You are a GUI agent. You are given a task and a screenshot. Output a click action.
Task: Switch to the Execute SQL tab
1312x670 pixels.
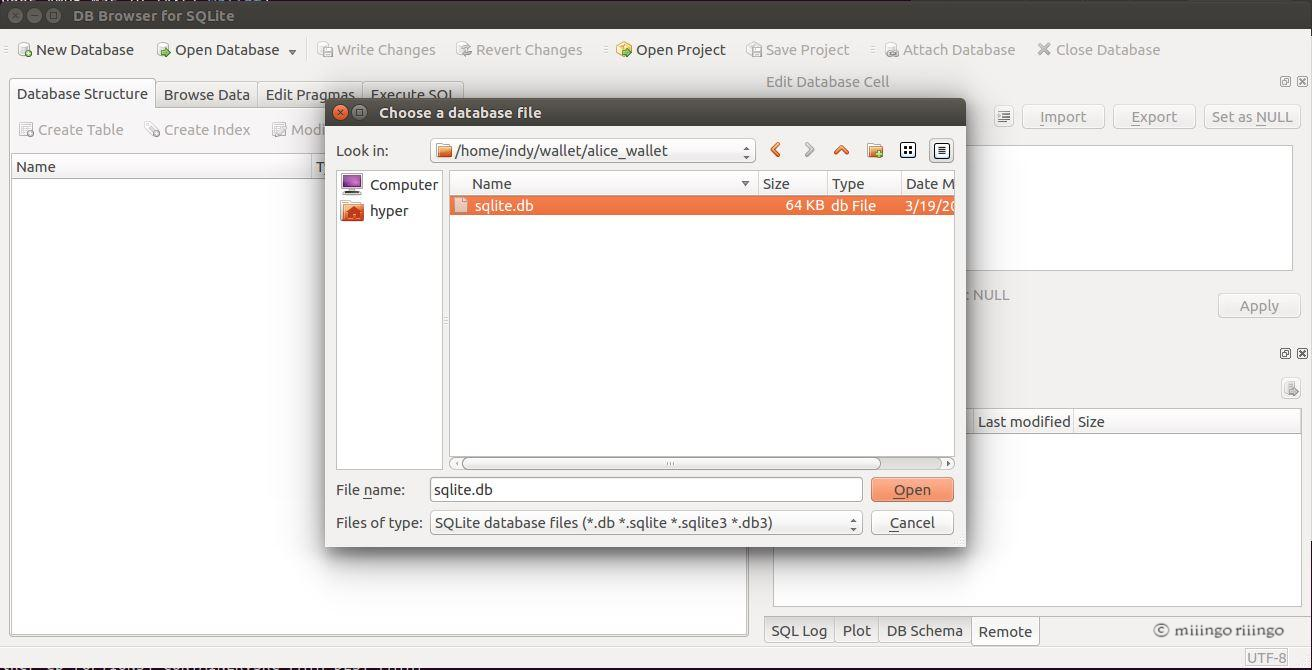413,95
